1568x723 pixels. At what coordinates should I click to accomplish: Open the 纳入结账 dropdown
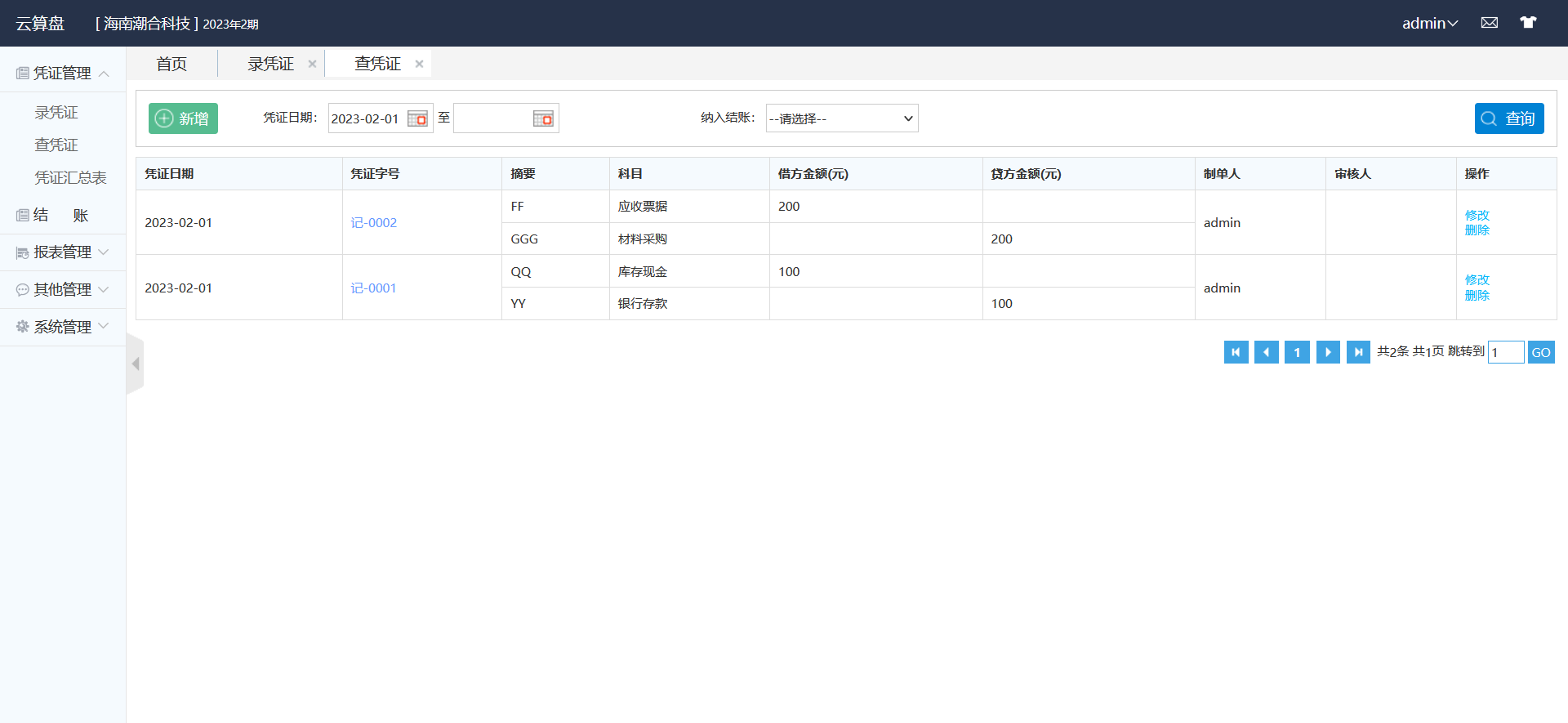(x=841, y=118)
